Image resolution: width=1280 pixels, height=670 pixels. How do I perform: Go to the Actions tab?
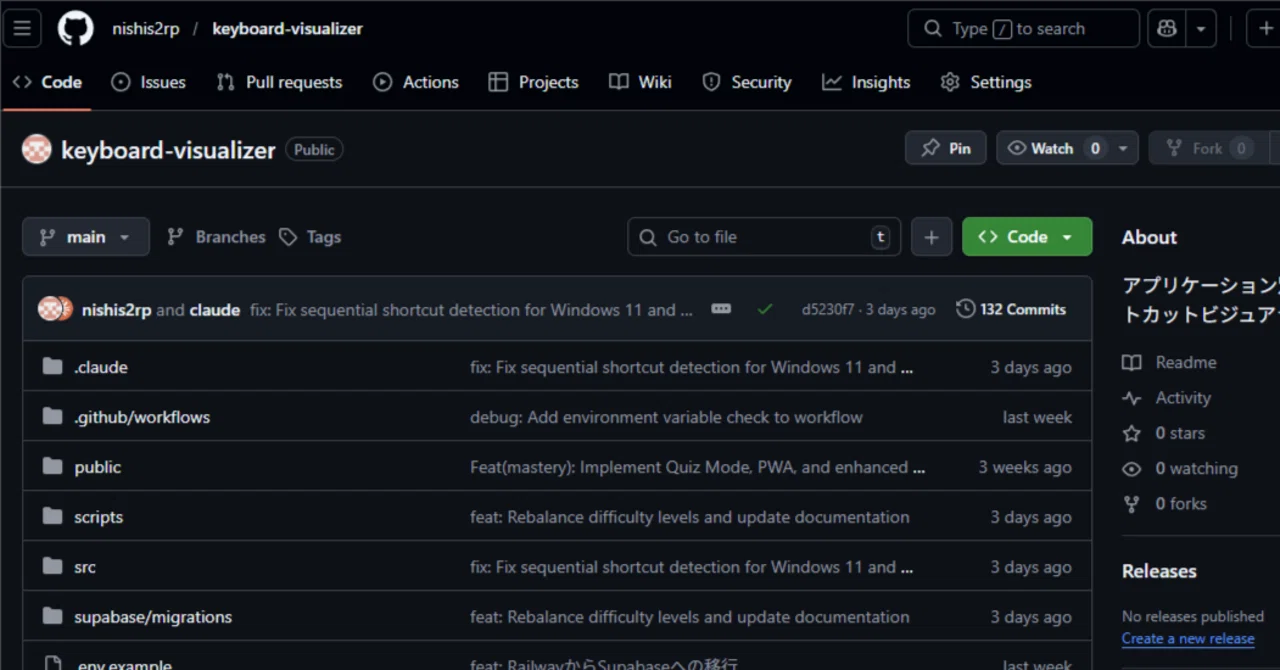[415, 82]
